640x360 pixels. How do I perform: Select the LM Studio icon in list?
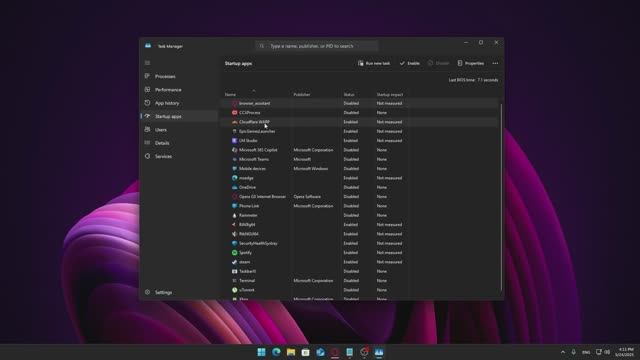(x=234, y=140)
